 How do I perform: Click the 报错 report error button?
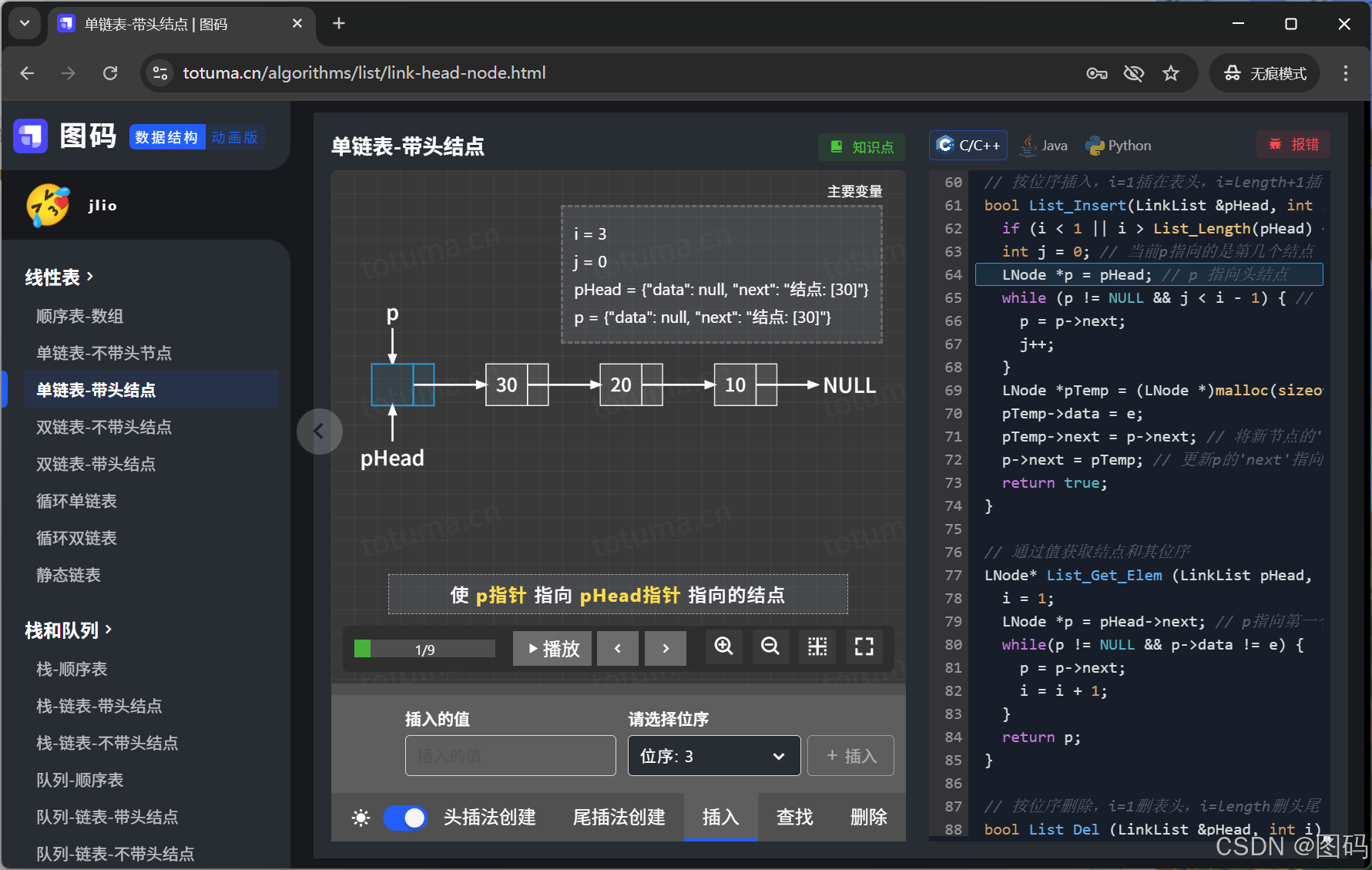point(1293,144)
